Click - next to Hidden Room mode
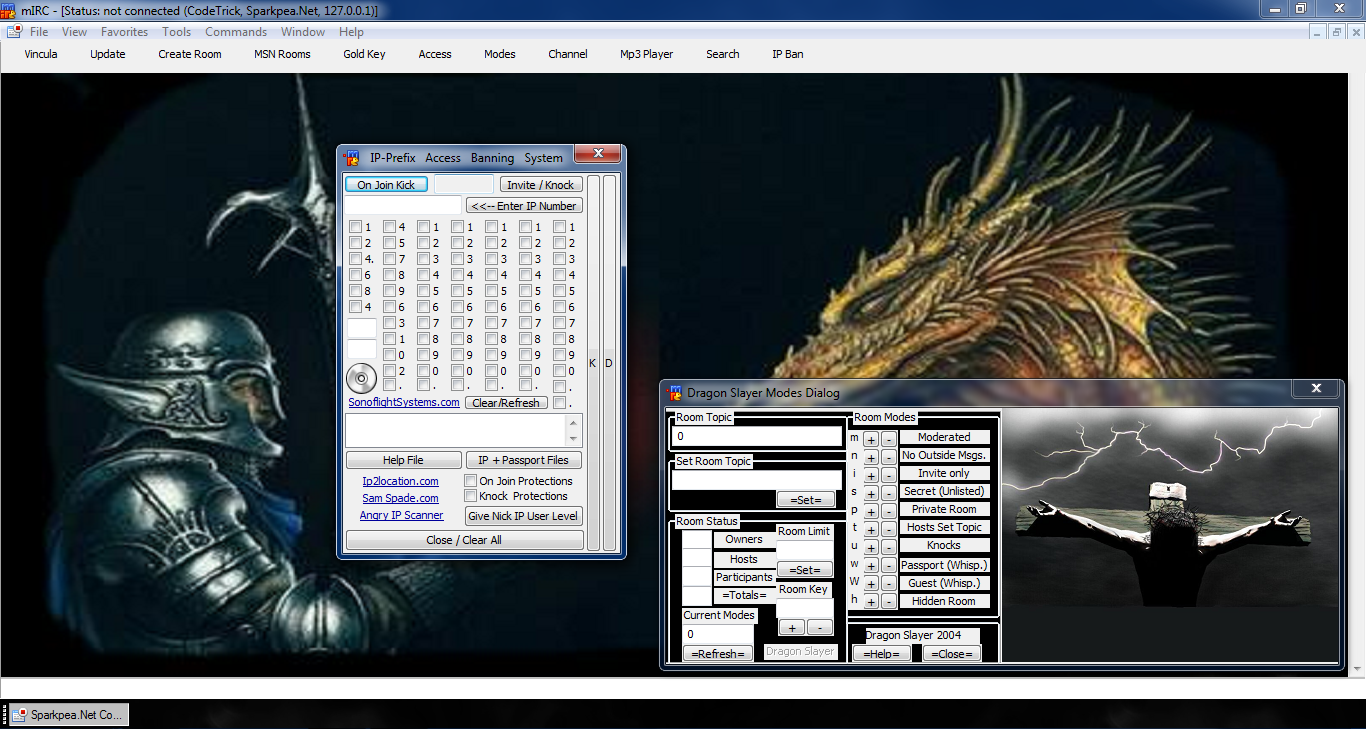 pyautogui.click(x=889, y=601)
